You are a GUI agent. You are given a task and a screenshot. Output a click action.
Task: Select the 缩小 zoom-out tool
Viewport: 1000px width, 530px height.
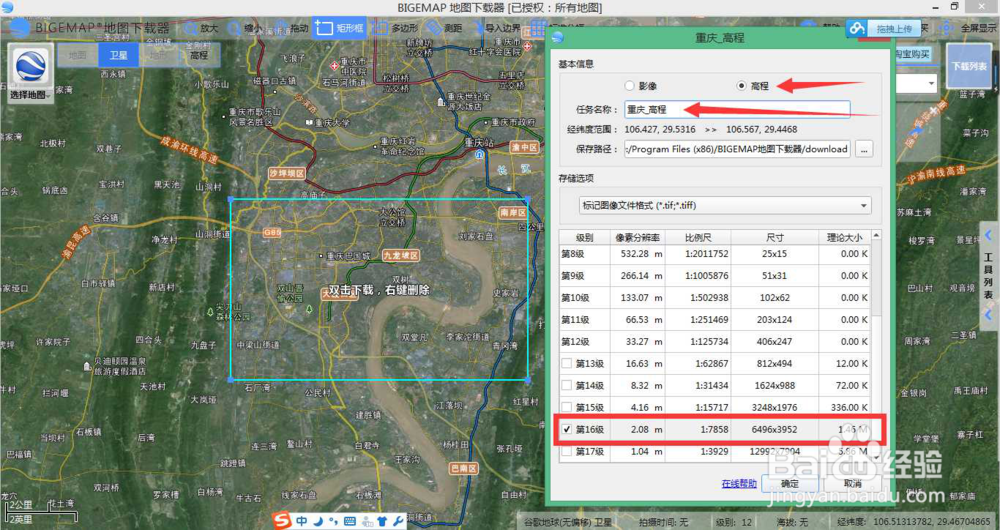click(245, 29)
